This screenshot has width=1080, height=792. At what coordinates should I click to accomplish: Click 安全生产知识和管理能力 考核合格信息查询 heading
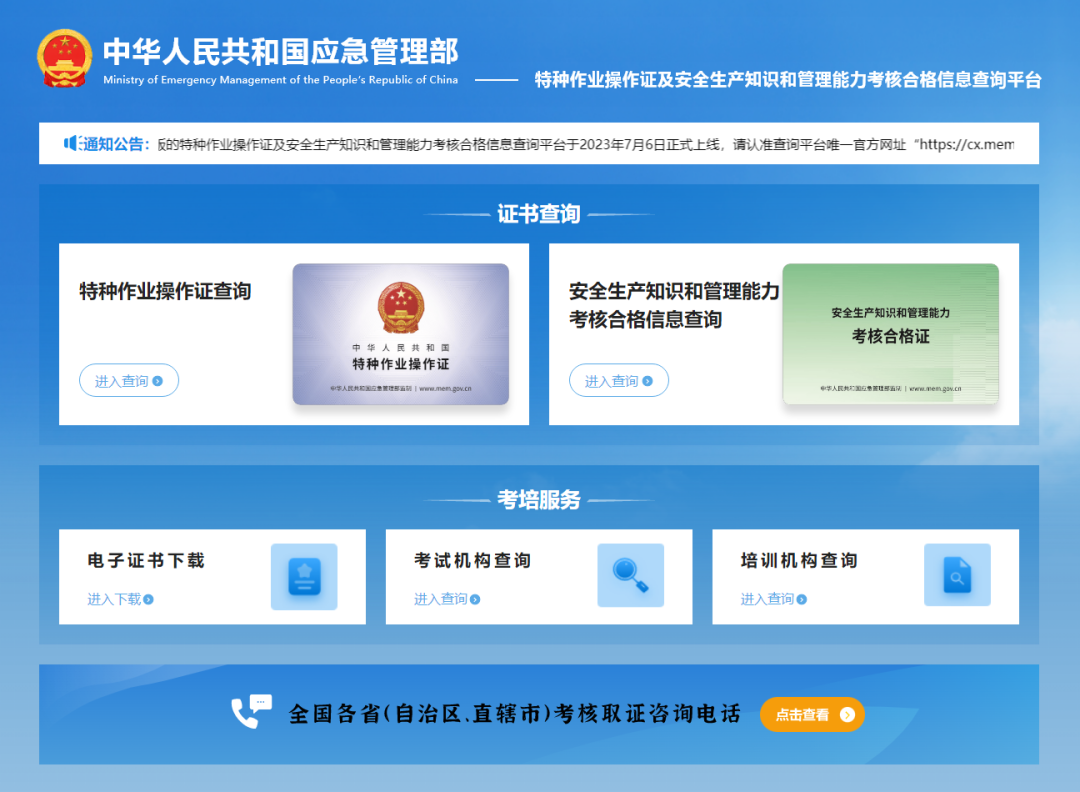(x=674, y=305)
